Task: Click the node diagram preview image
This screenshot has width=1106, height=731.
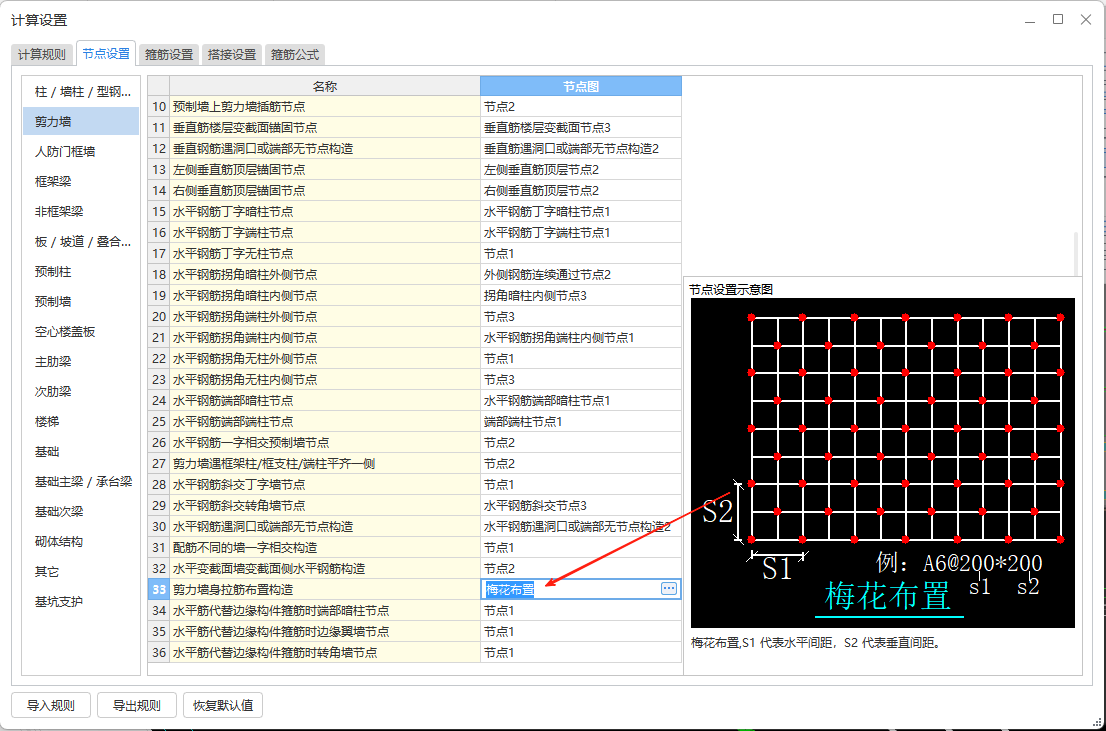Action: click(x=882, y=463)
